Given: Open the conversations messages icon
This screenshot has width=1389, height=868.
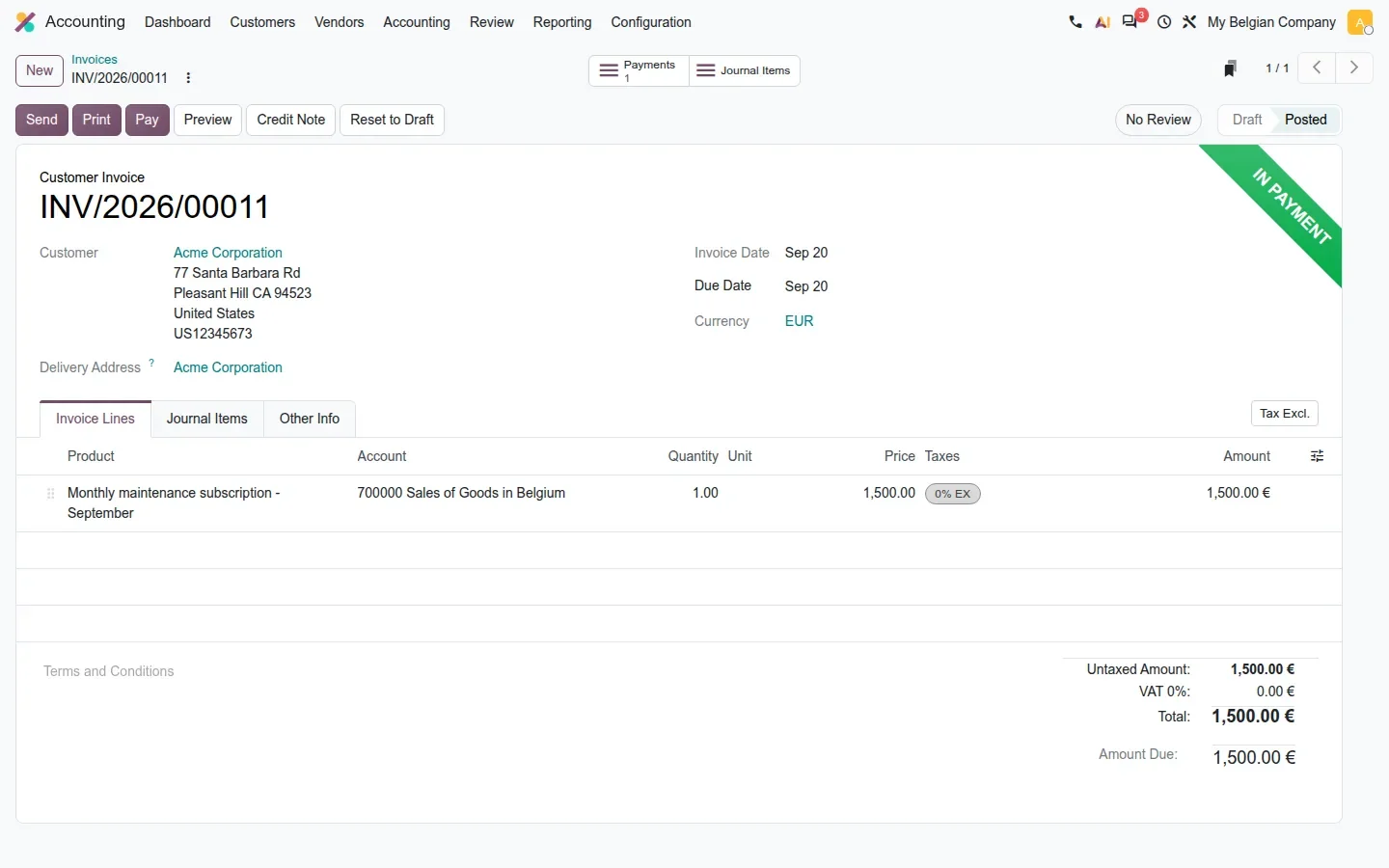Looking at the screenshot, I should tap(1130, 21).
